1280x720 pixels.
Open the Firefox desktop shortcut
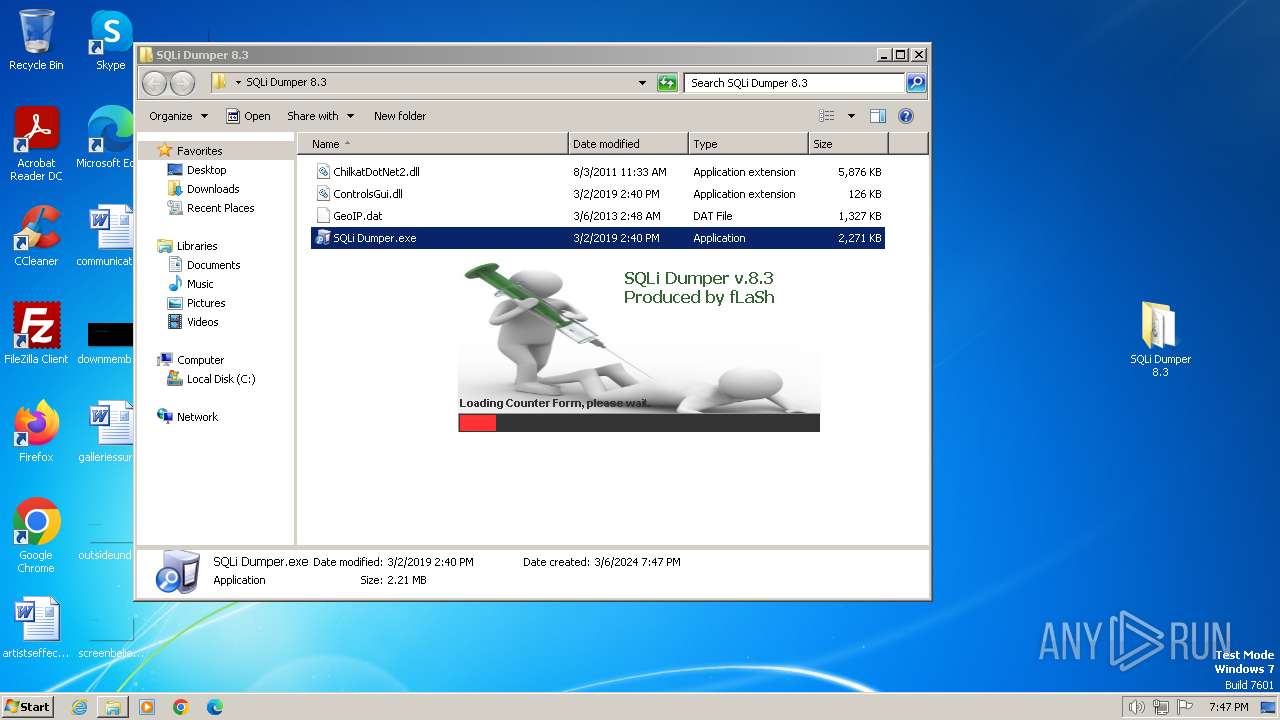point(36,431)
